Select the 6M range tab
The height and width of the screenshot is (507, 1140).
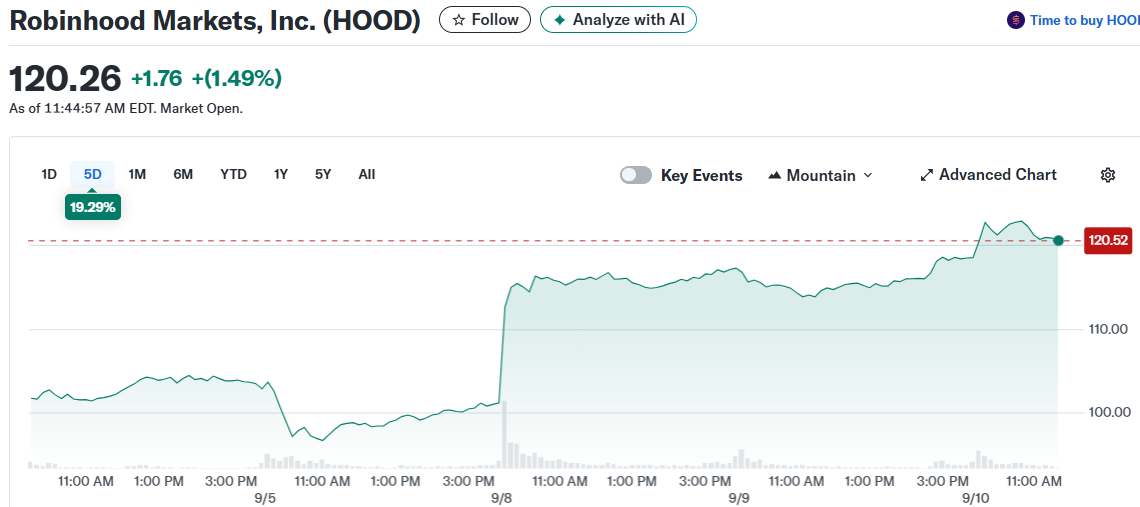click(x=183, y=175)
